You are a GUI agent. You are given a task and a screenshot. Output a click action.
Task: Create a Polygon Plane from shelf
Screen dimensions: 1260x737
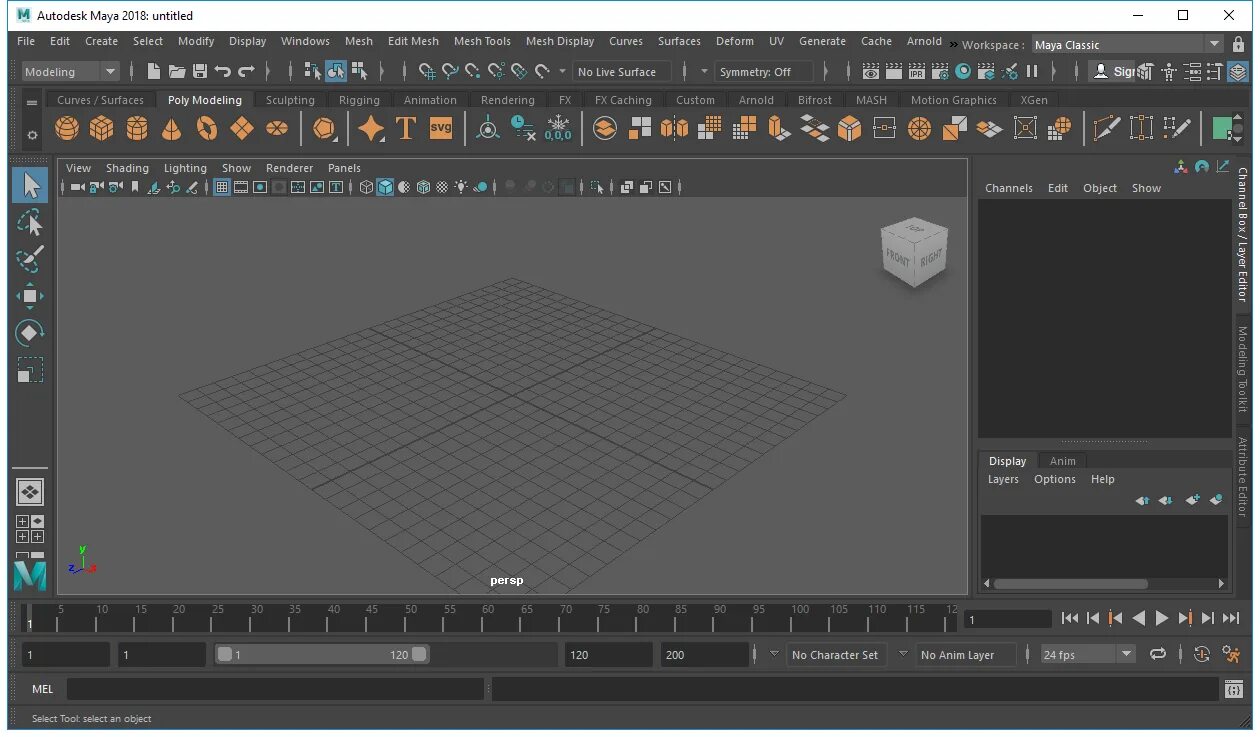[242, 129]
